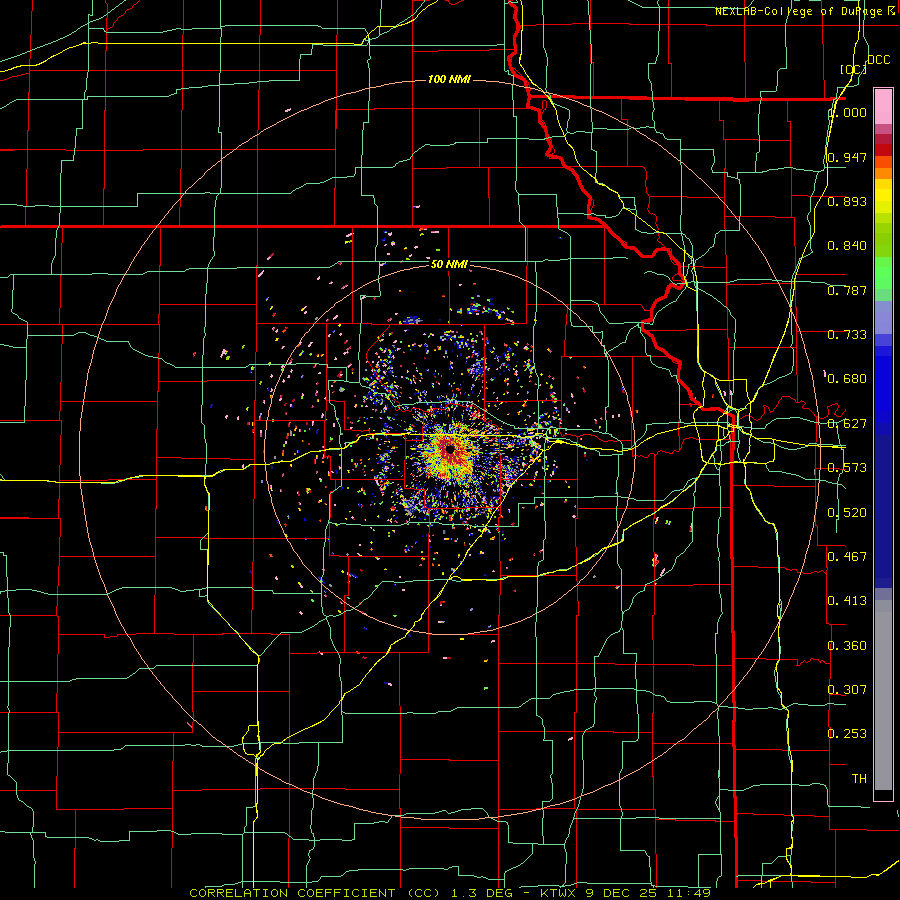Click the dark radar site center spot

451,449
